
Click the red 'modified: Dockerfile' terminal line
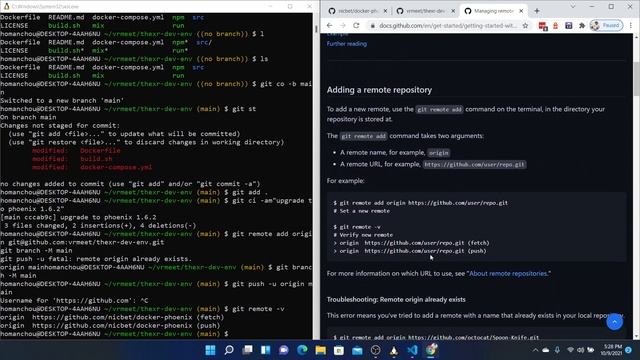(x=76, y=151)
